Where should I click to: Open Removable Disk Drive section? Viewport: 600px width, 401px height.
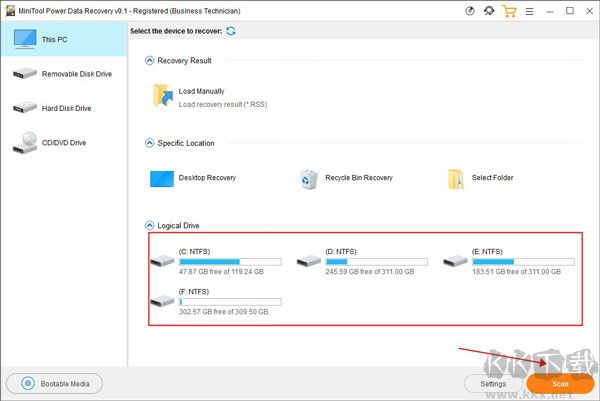(x=64, y=74)
